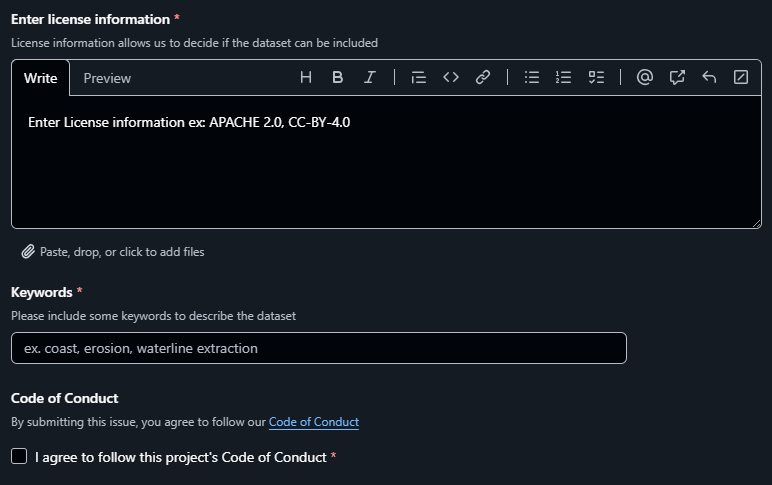Mention a user with the @ icon

[645, 77]
